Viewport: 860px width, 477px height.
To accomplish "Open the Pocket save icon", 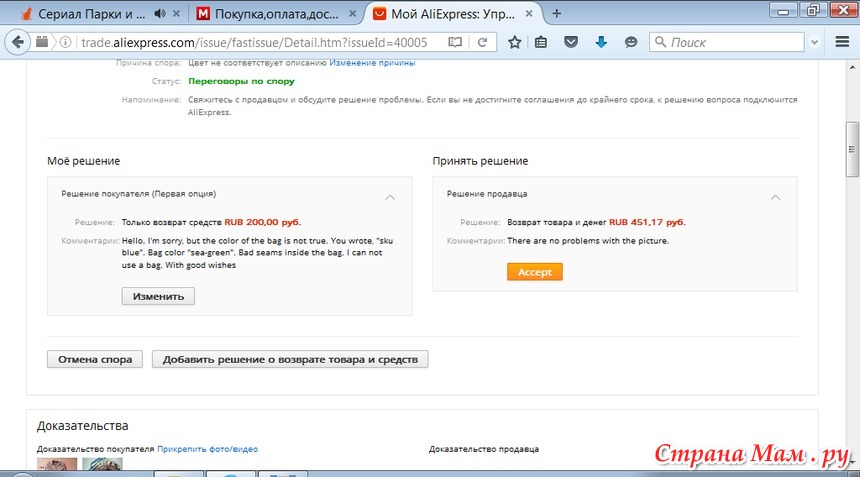I will coord(571,43).
